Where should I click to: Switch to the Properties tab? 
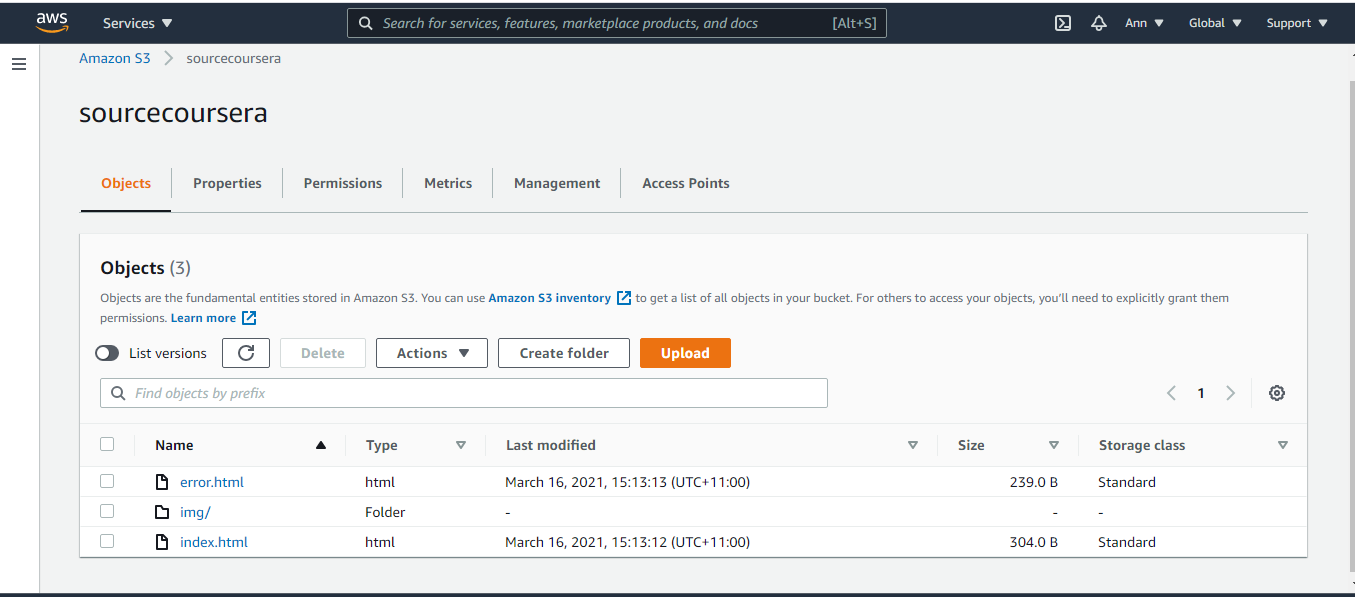click(x=227, y=183)
